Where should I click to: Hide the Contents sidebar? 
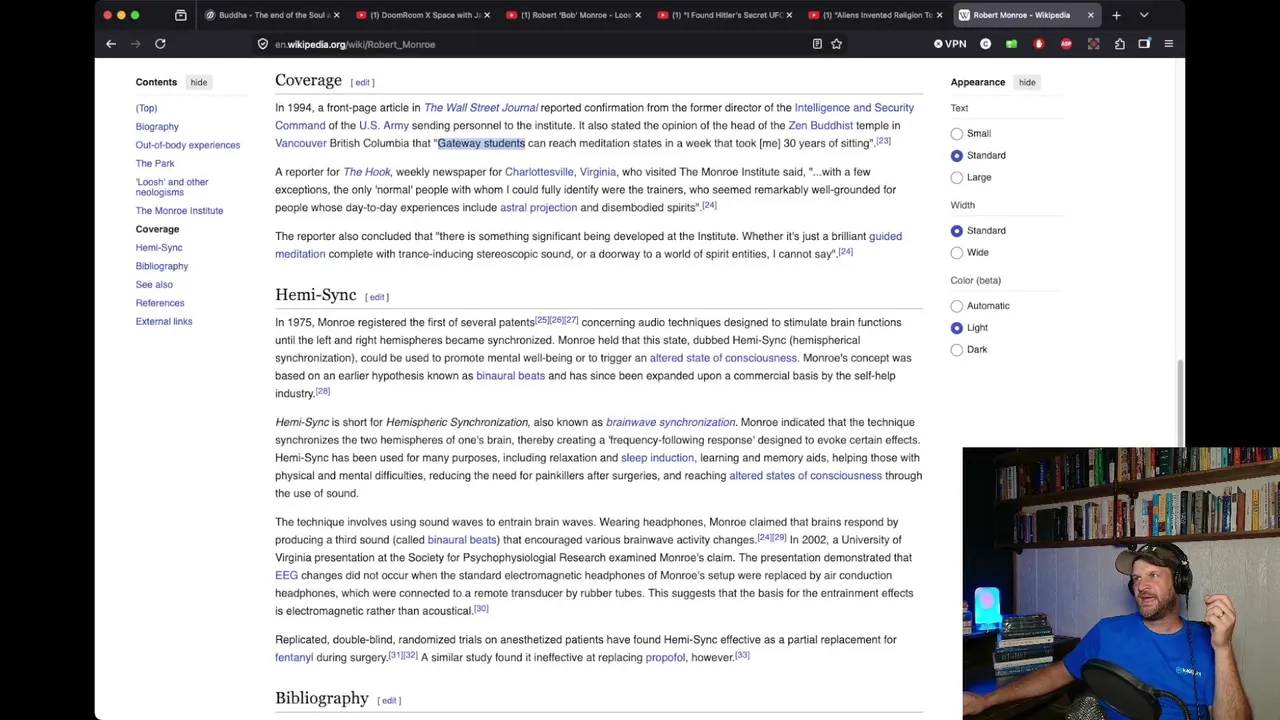199,82
